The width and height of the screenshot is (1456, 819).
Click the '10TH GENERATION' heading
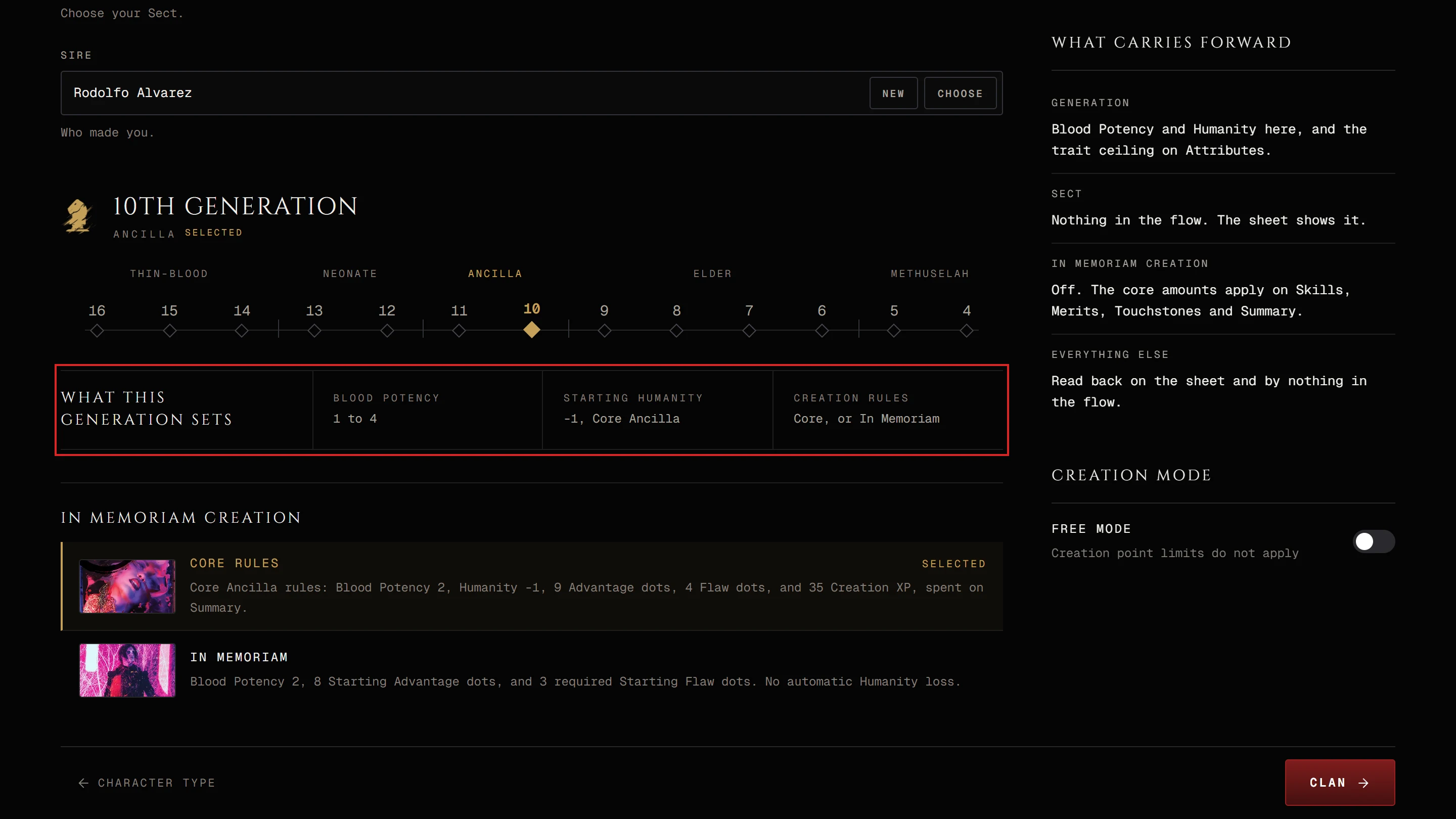click(235, 206)
